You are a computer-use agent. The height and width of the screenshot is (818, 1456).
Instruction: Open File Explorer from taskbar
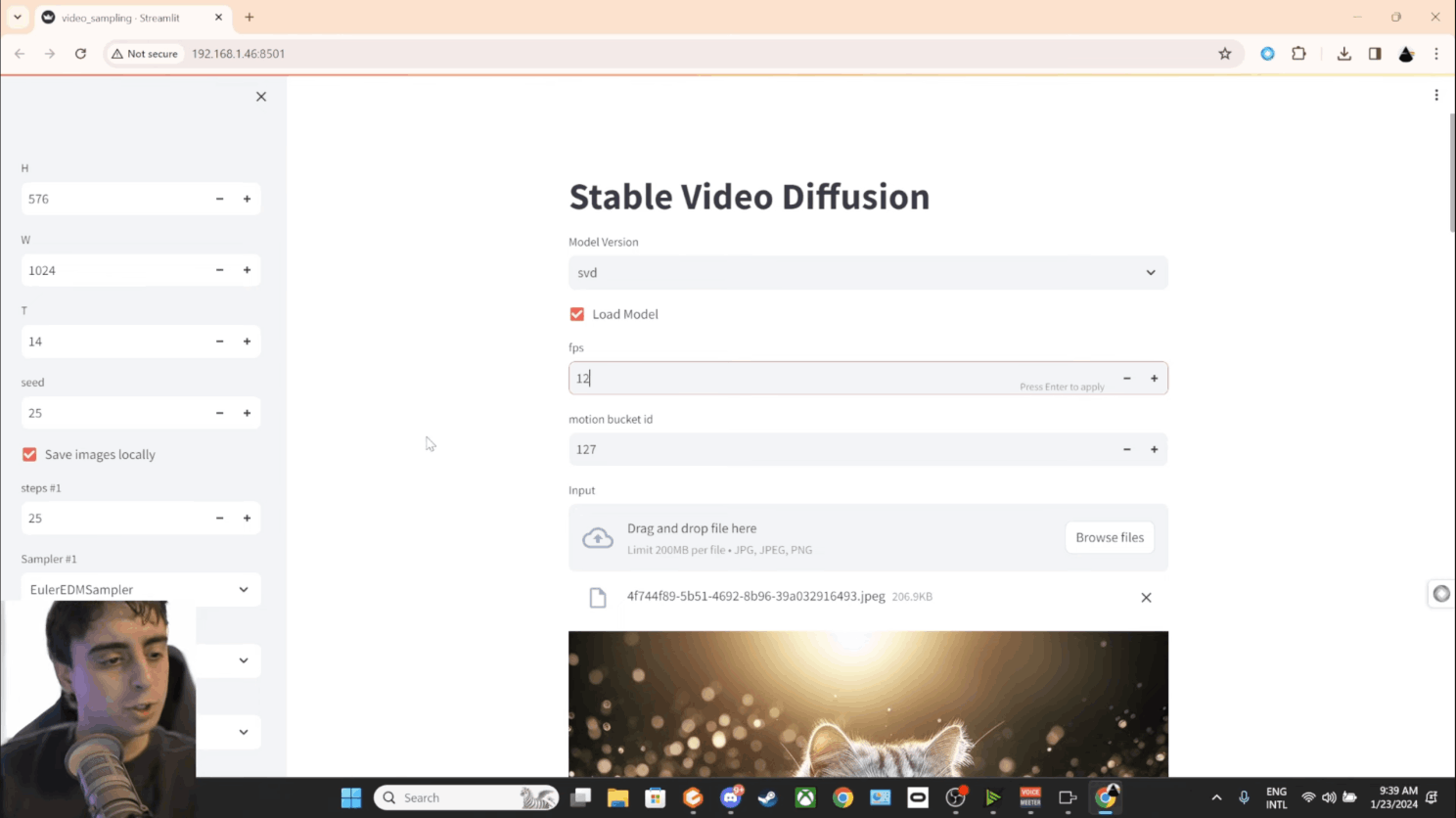point(617,798)
